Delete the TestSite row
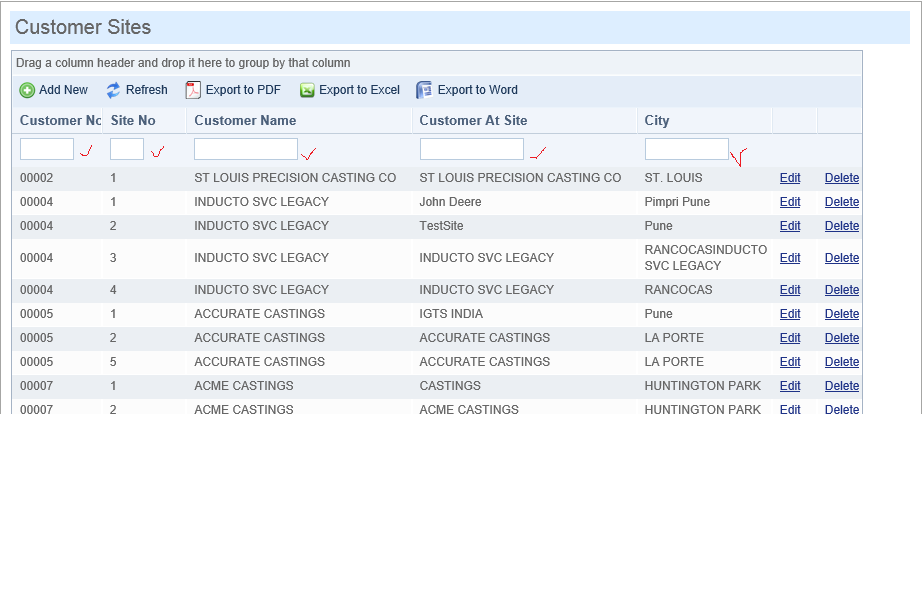This screenshot has height=614, width=923. [x=842, y=226]
